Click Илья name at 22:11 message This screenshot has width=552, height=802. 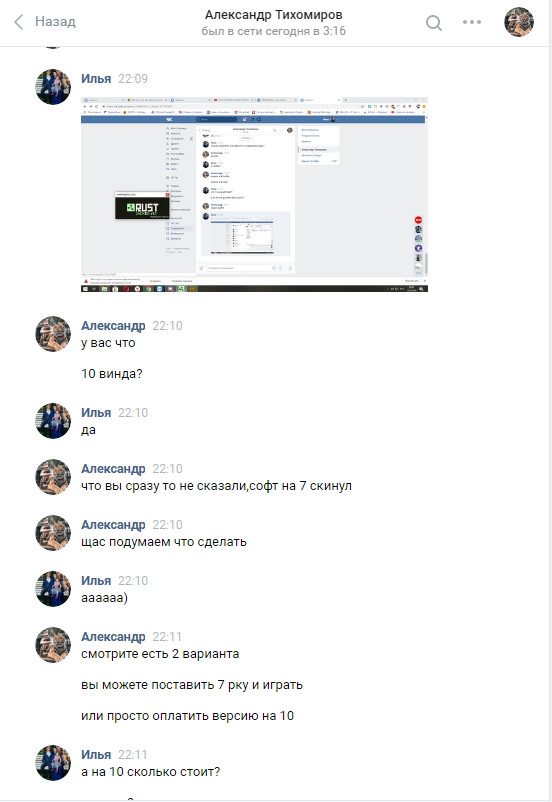tap(96, 755)
